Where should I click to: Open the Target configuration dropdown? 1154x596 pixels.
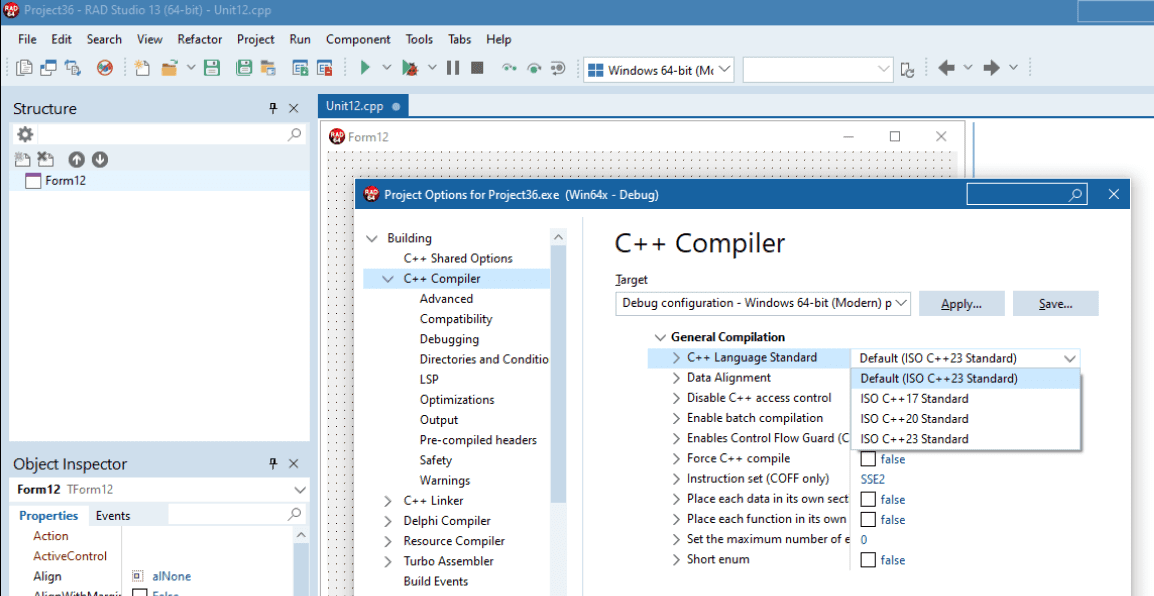[902, 303]
